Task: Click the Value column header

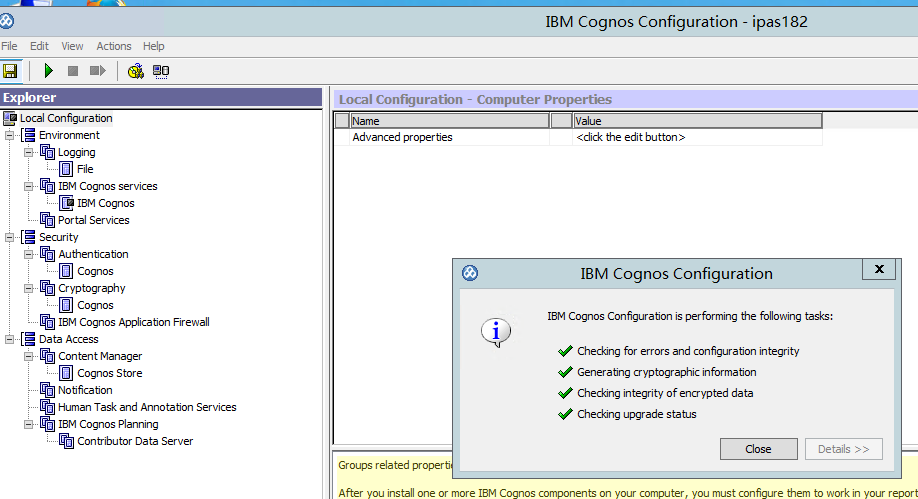Action: coord(697,121)
